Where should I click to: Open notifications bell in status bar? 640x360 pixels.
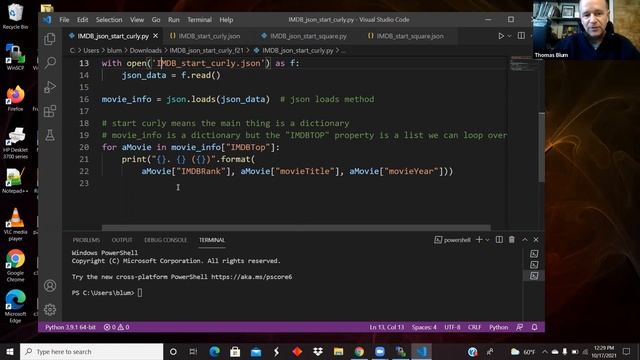534,327
